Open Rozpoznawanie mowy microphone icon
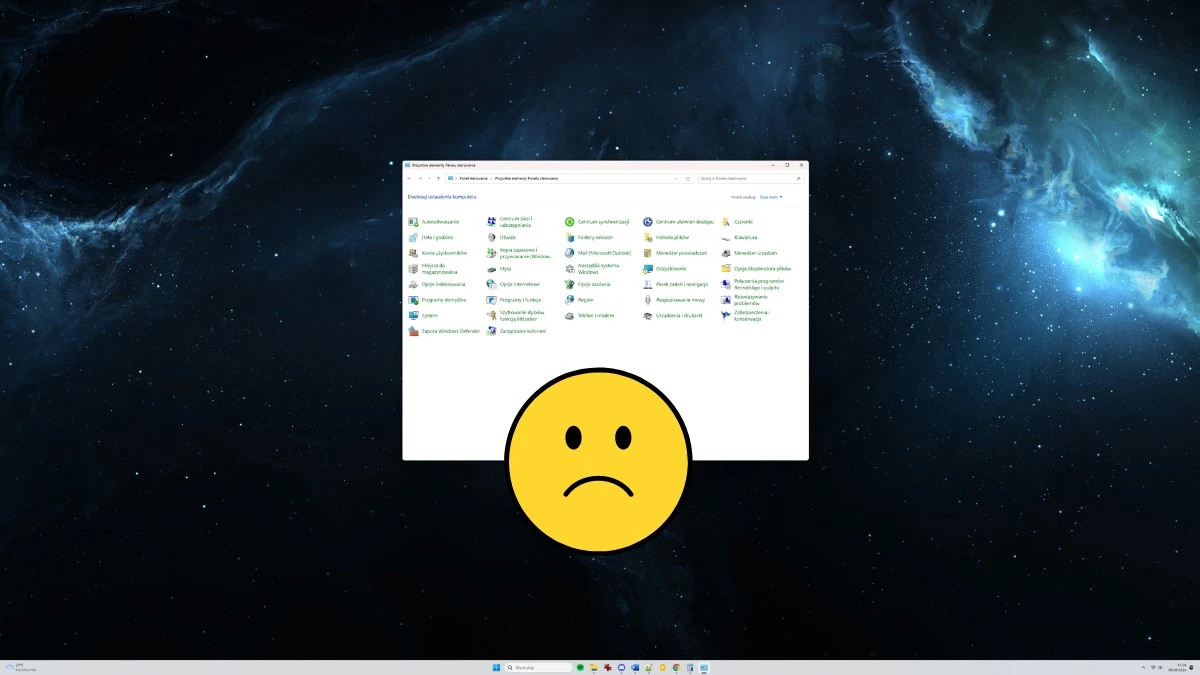 tap(648, 300)
